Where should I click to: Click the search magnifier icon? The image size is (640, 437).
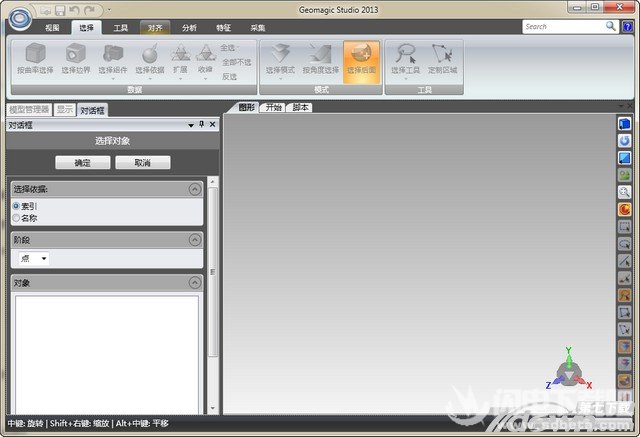point(610,27)
